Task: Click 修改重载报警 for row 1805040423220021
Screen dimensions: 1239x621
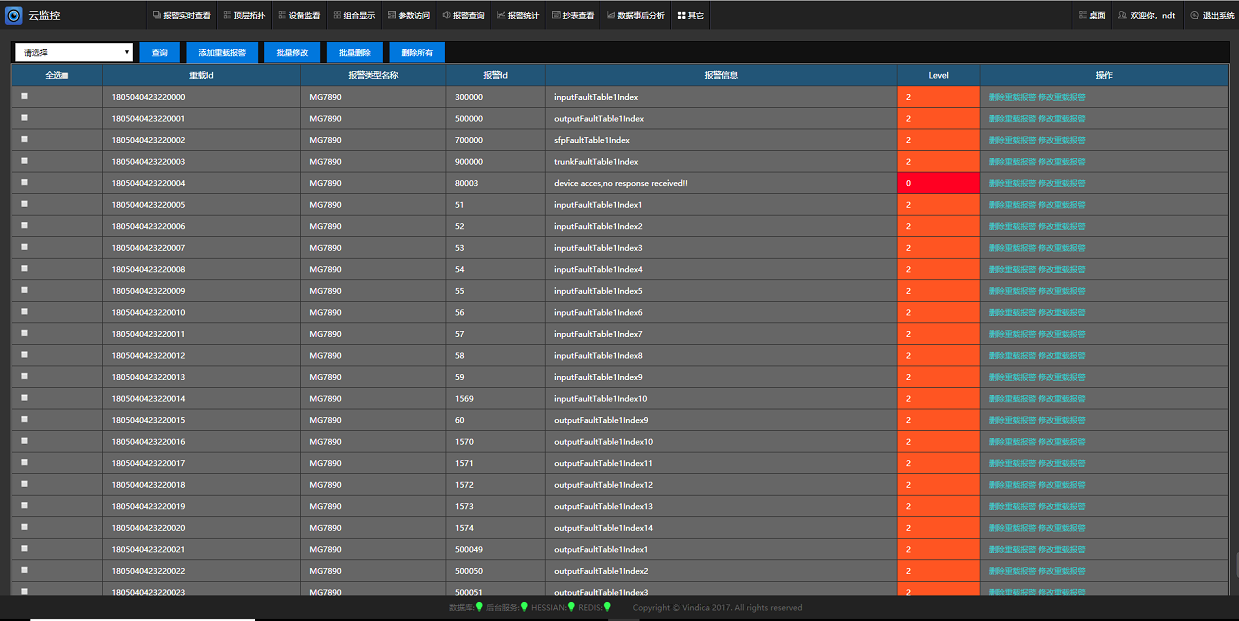Action: 1062,549
